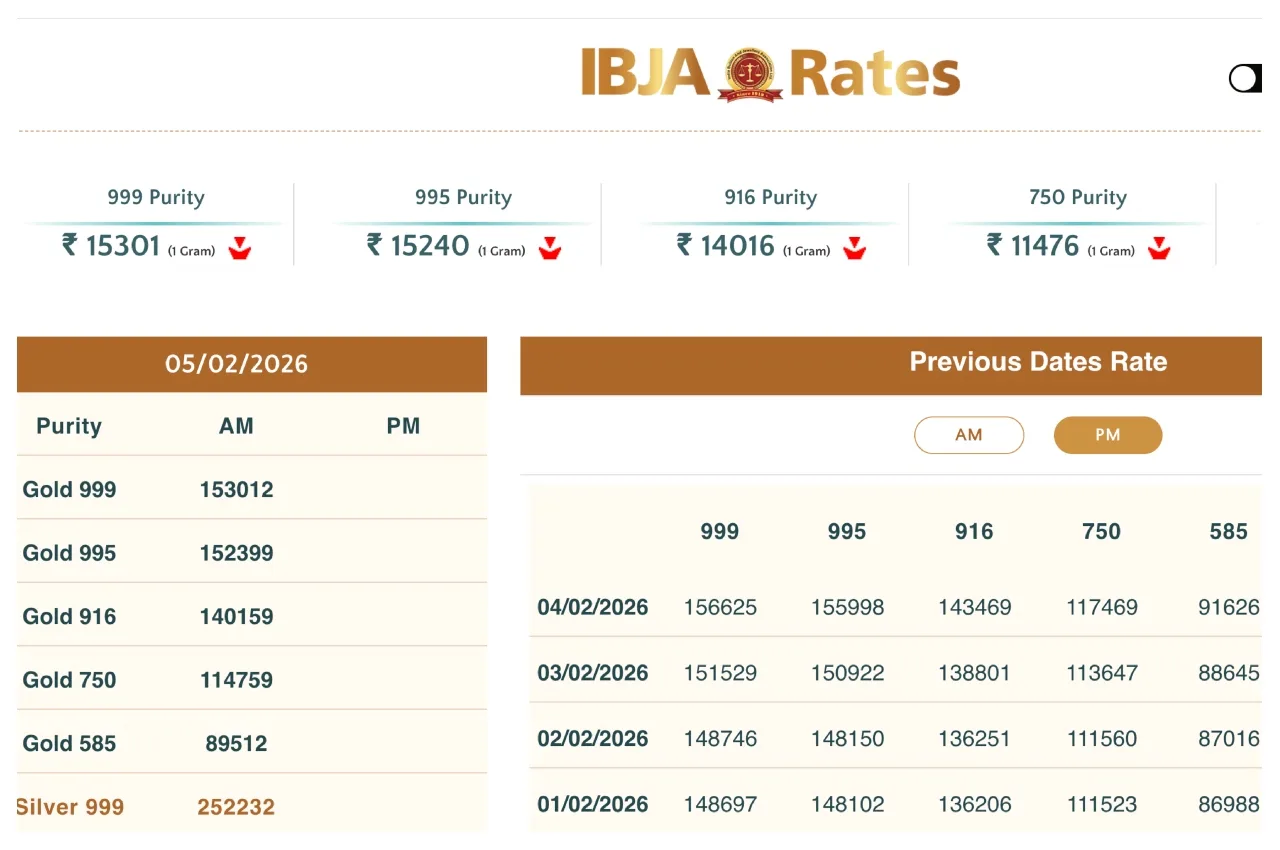Click the 999 Purity rate card
This screenshot has height=850, width=1280.
pyautogui.click(x=155, y=224)
